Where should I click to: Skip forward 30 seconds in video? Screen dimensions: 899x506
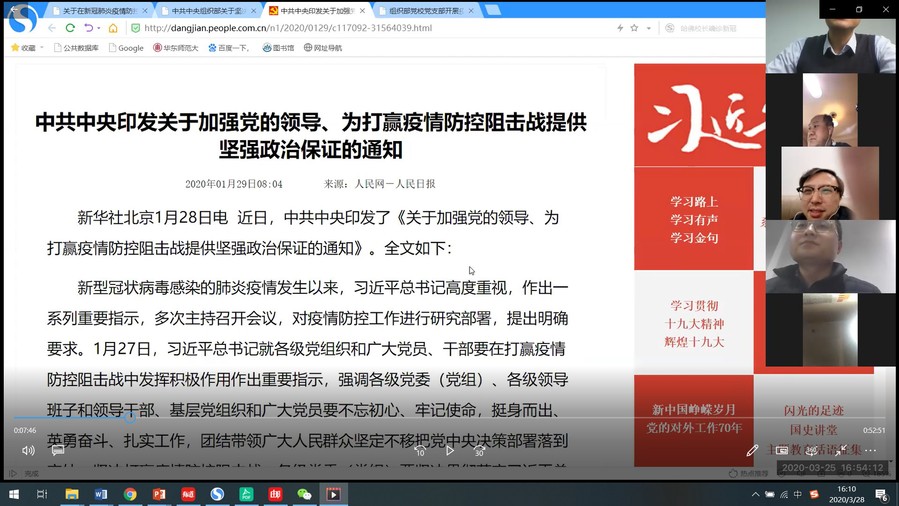tap(480, 451)
